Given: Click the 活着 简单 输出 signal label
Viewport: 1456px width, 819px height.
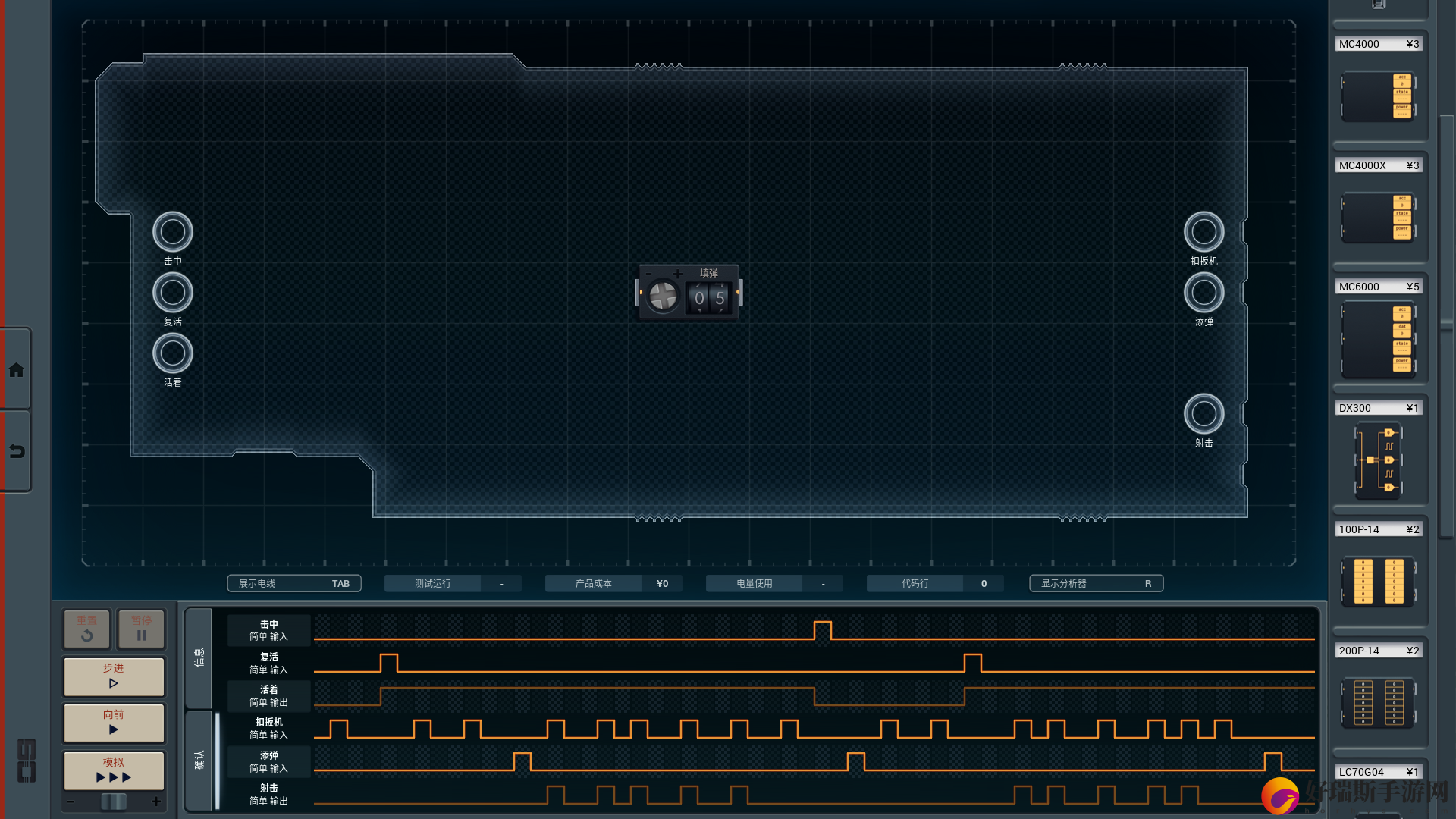Looking at the screenshot, I should pyautogui.click(x=269, y=696).
